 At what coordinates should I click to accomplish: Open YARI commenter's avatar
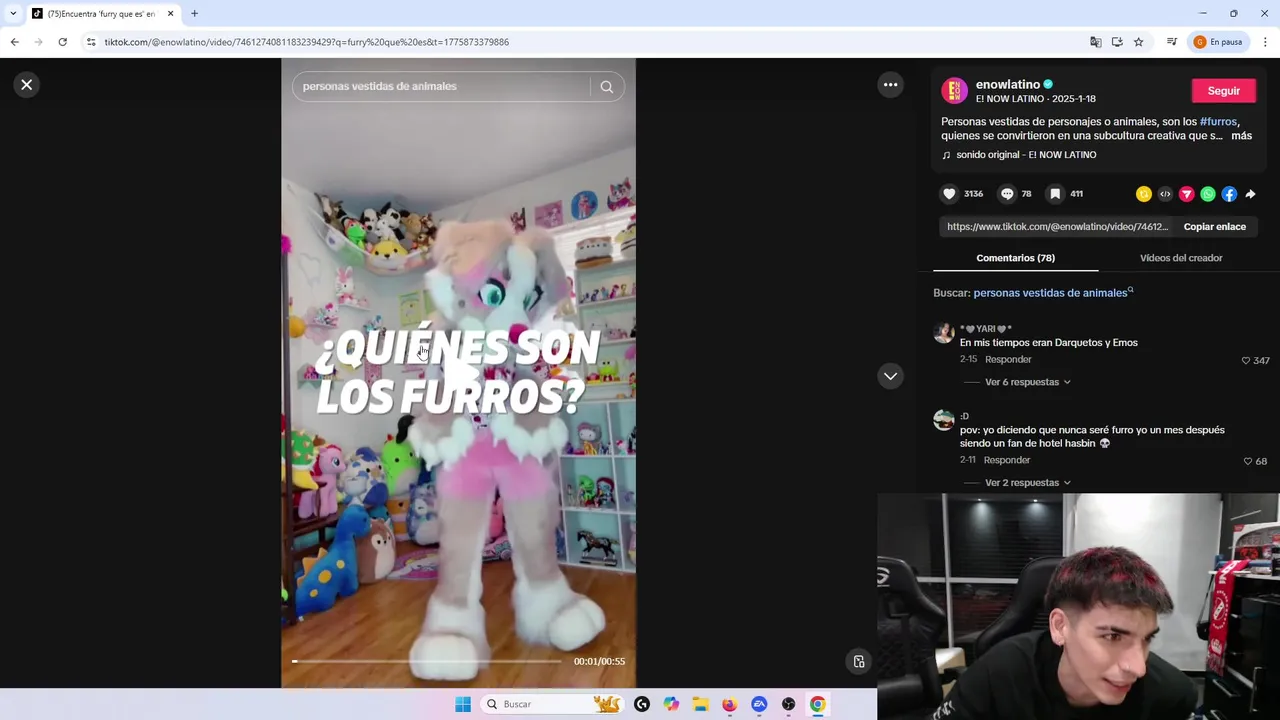(944, 334)
